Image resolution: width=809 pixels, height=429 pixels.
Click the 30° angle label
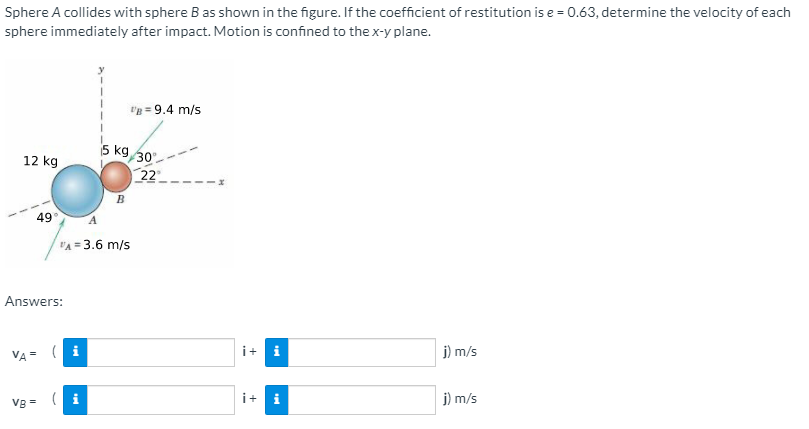click(x=146, y=157)
